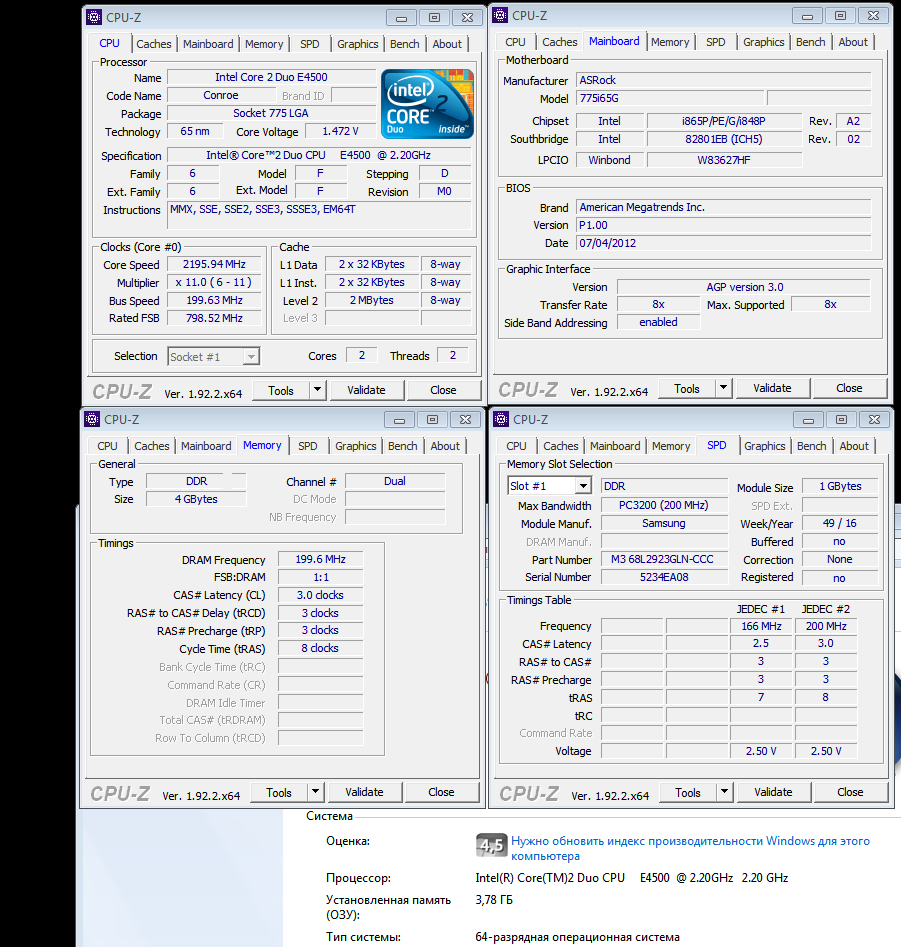Expand Tools arrow in the SPD window
Viewport: 901px width, 947px height.
coord(724,792)
